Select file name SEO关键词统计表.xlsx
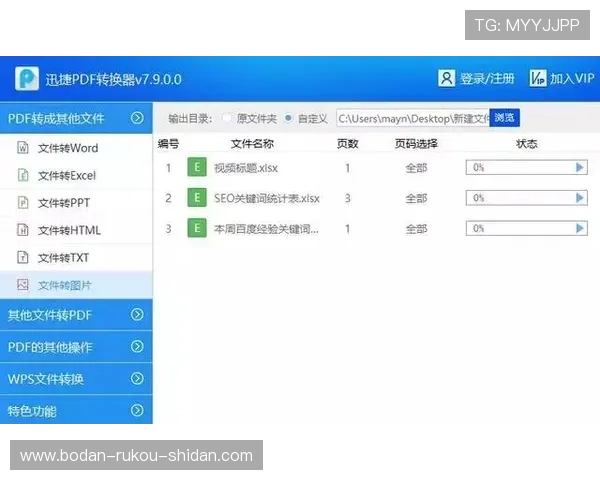This screenshot has height=480, width=600. 267,198
